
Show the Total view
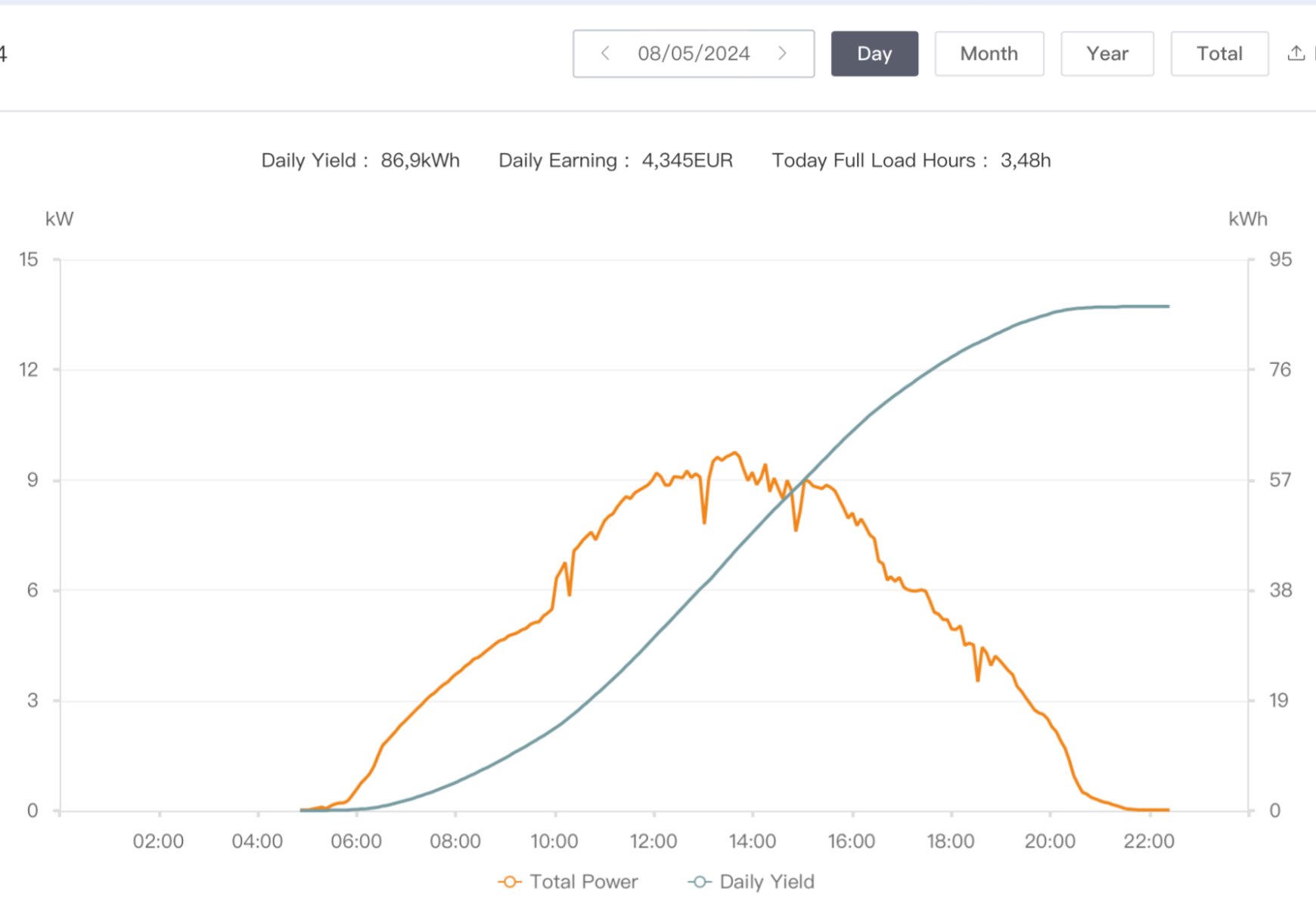click(x=1219, y=54)
